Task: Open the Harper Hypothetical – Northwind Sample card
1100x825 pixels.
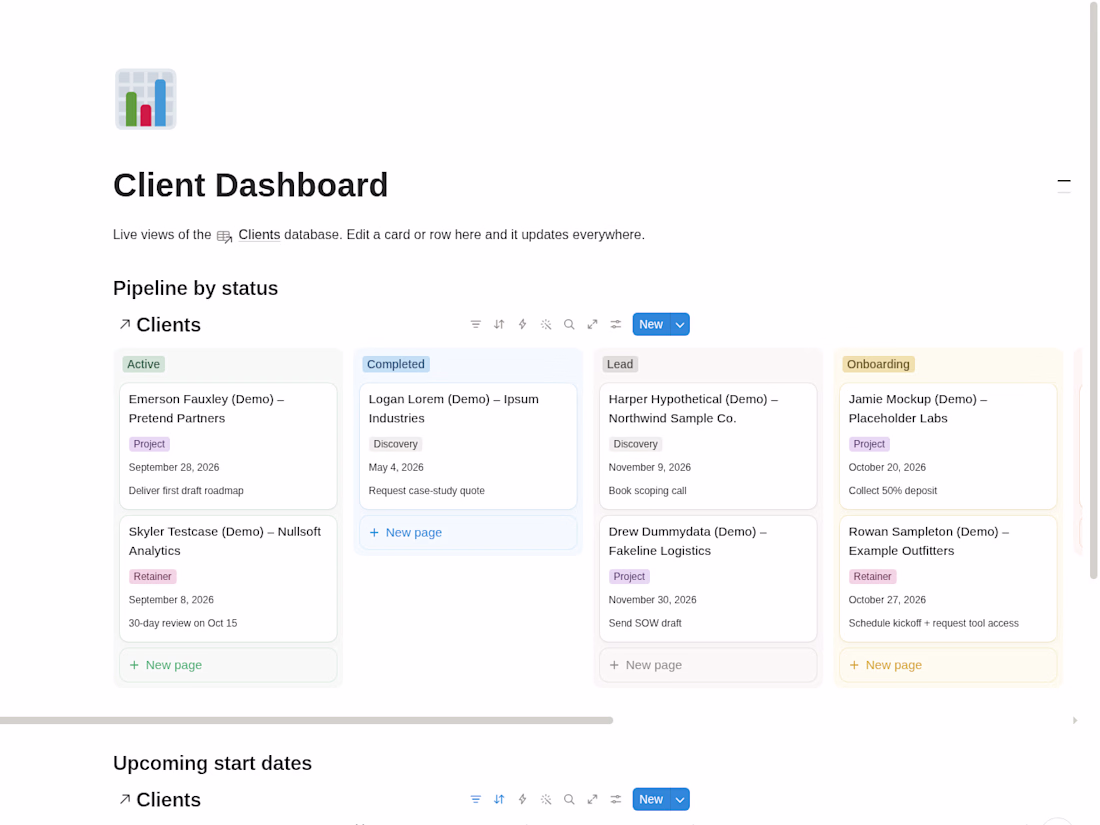Action: coord(708,445)
